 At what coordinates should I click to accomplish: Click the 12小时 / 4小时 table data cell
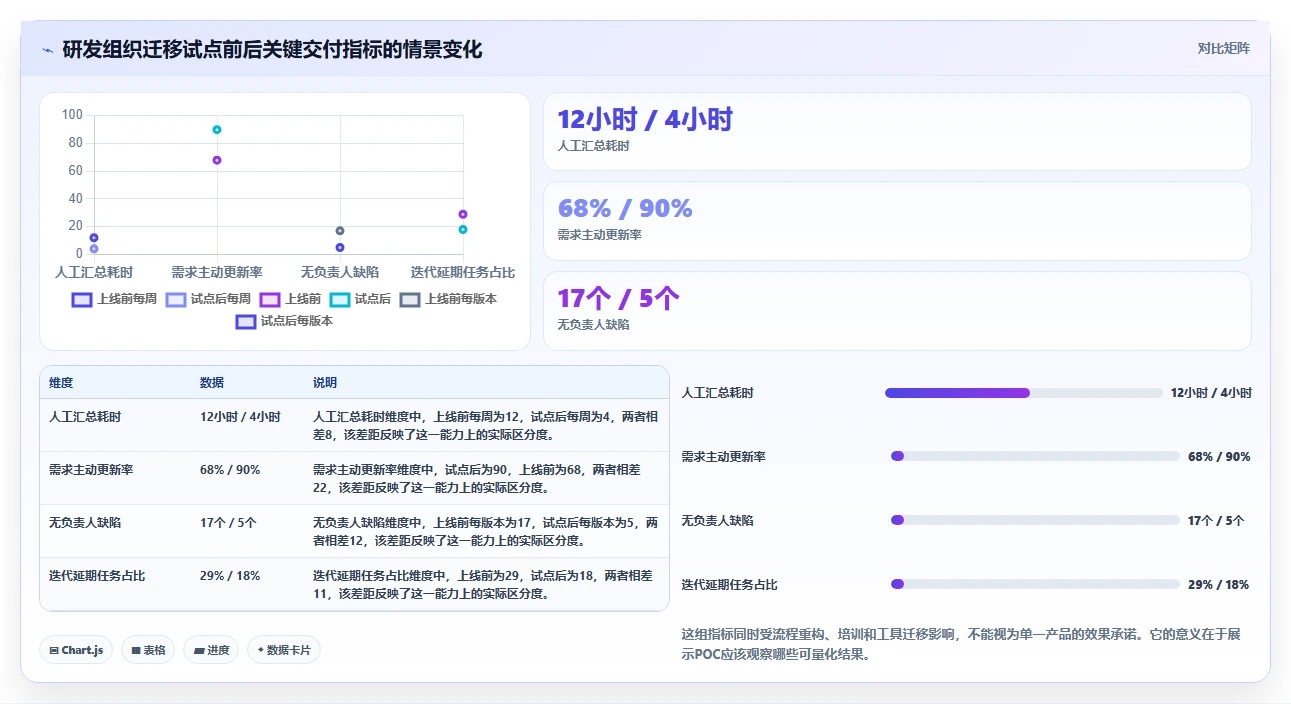coord(240,417)
